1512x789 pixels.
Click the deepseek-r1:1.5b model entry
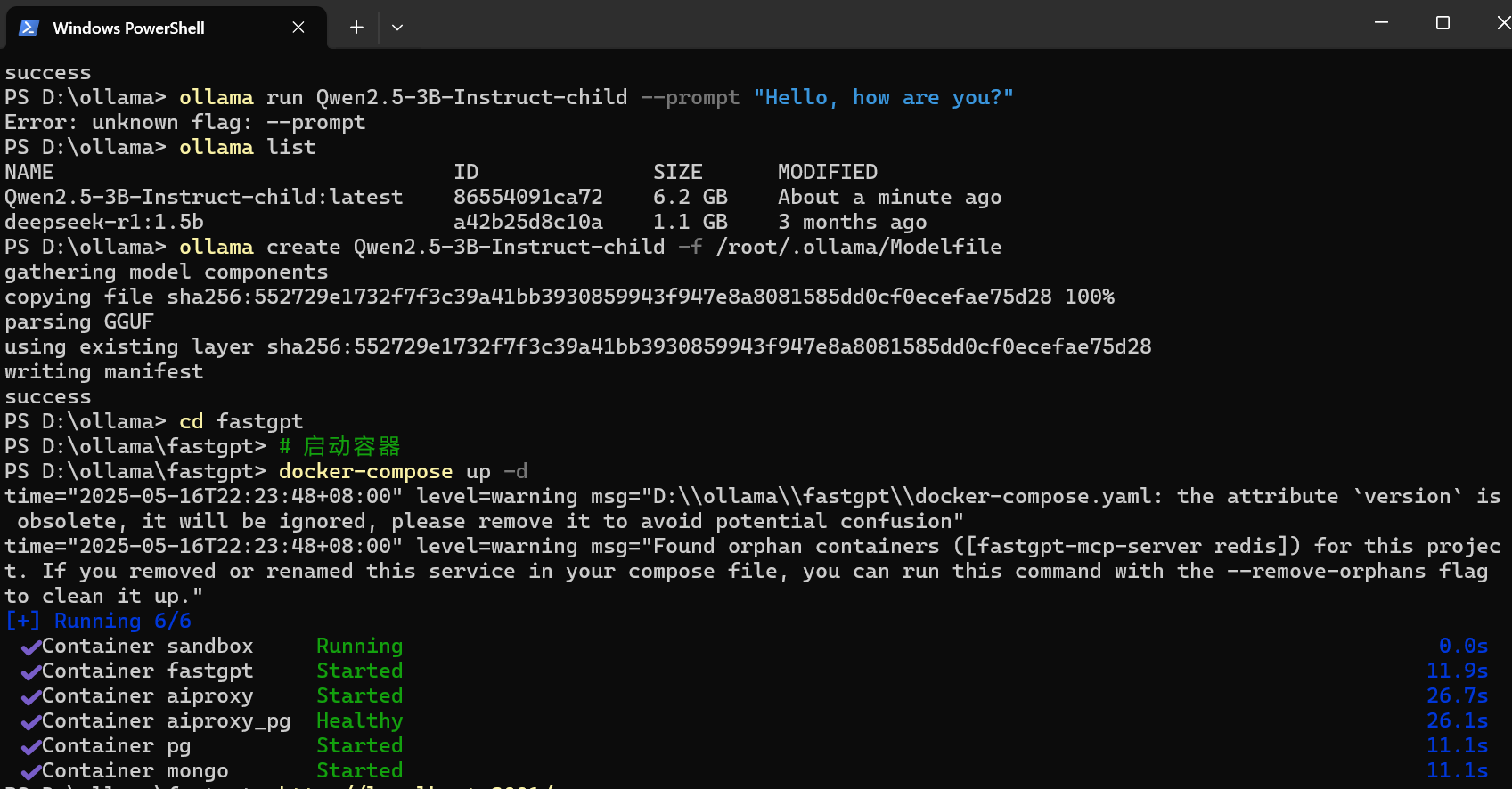[104, 222]
